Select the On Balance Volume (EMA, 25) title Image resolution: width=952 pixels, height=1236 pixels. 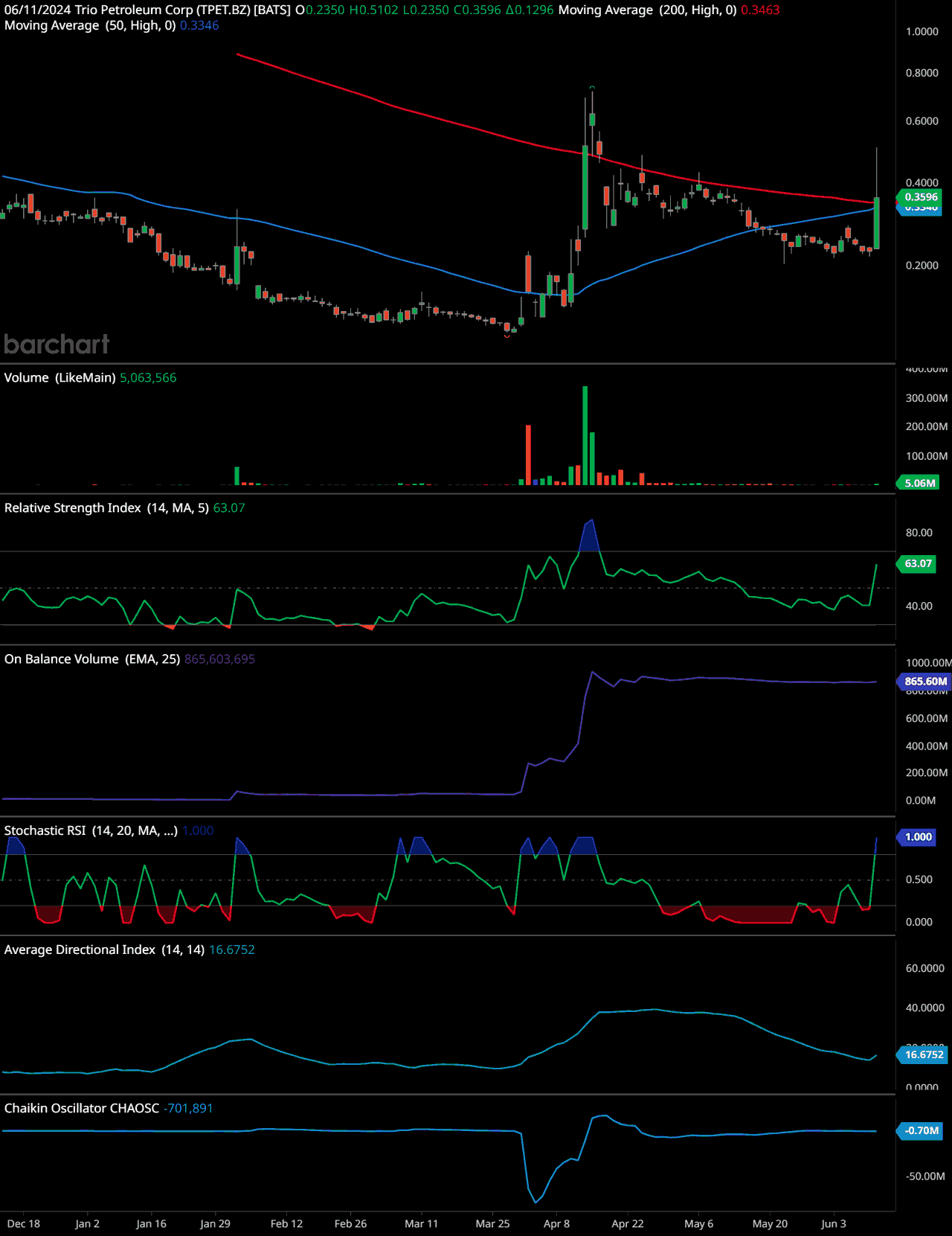(92, 659)
